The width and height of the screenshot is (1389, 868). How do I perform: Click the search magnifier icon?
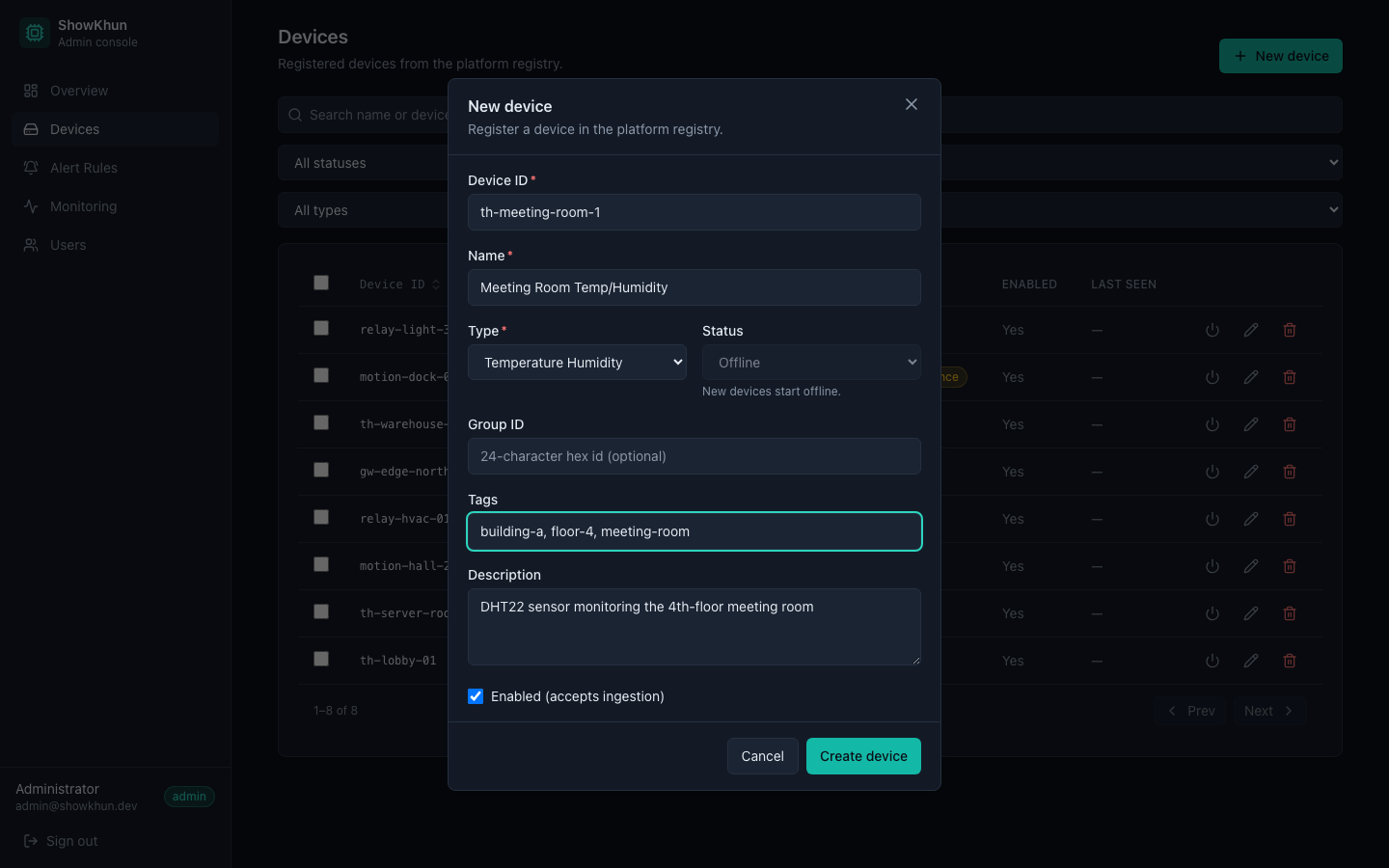[x=295, y=115]
